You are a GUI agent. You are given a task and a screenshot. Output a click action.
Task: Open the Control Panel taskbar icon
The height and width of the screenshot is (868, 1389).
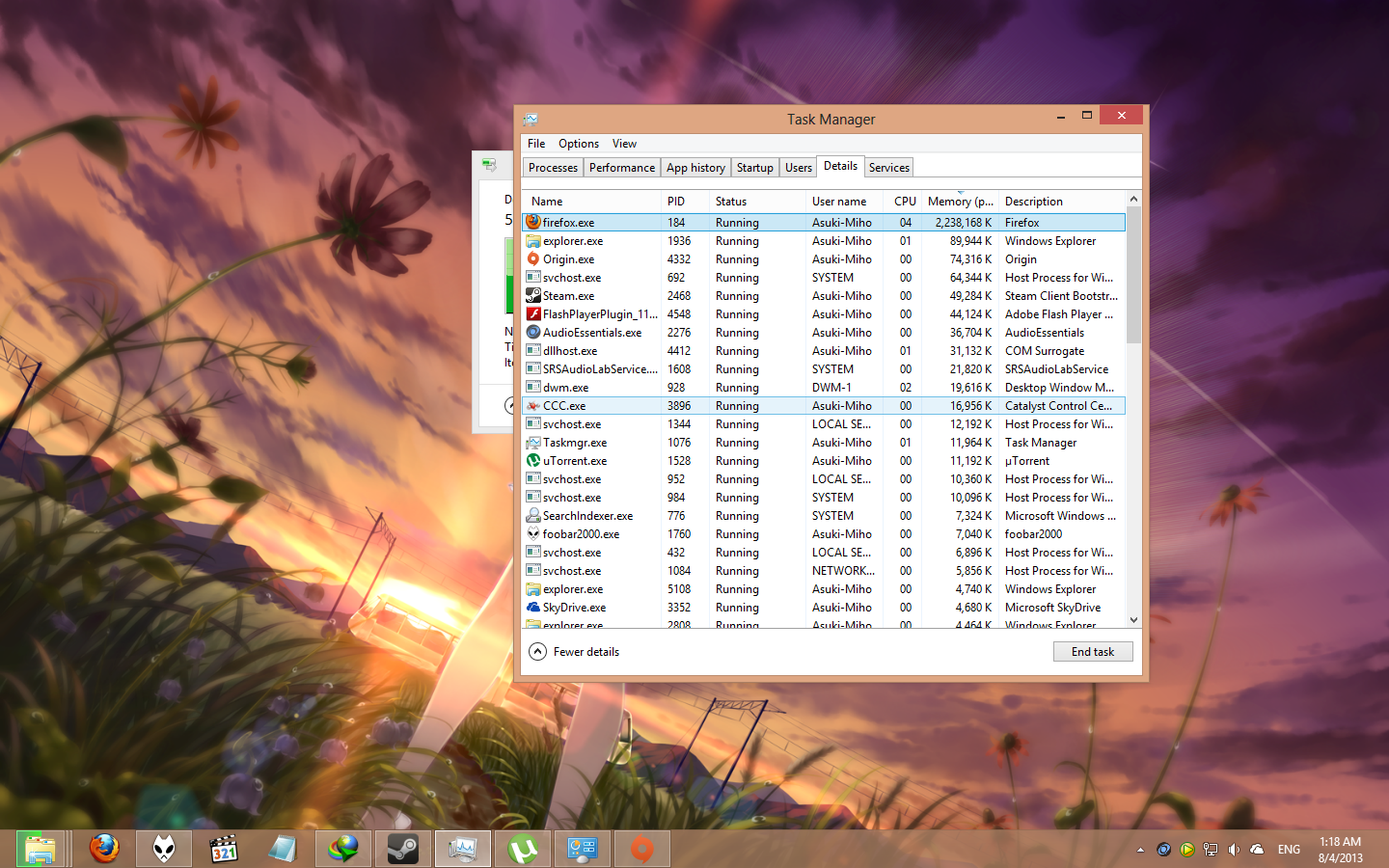click(x=582, y=849)
